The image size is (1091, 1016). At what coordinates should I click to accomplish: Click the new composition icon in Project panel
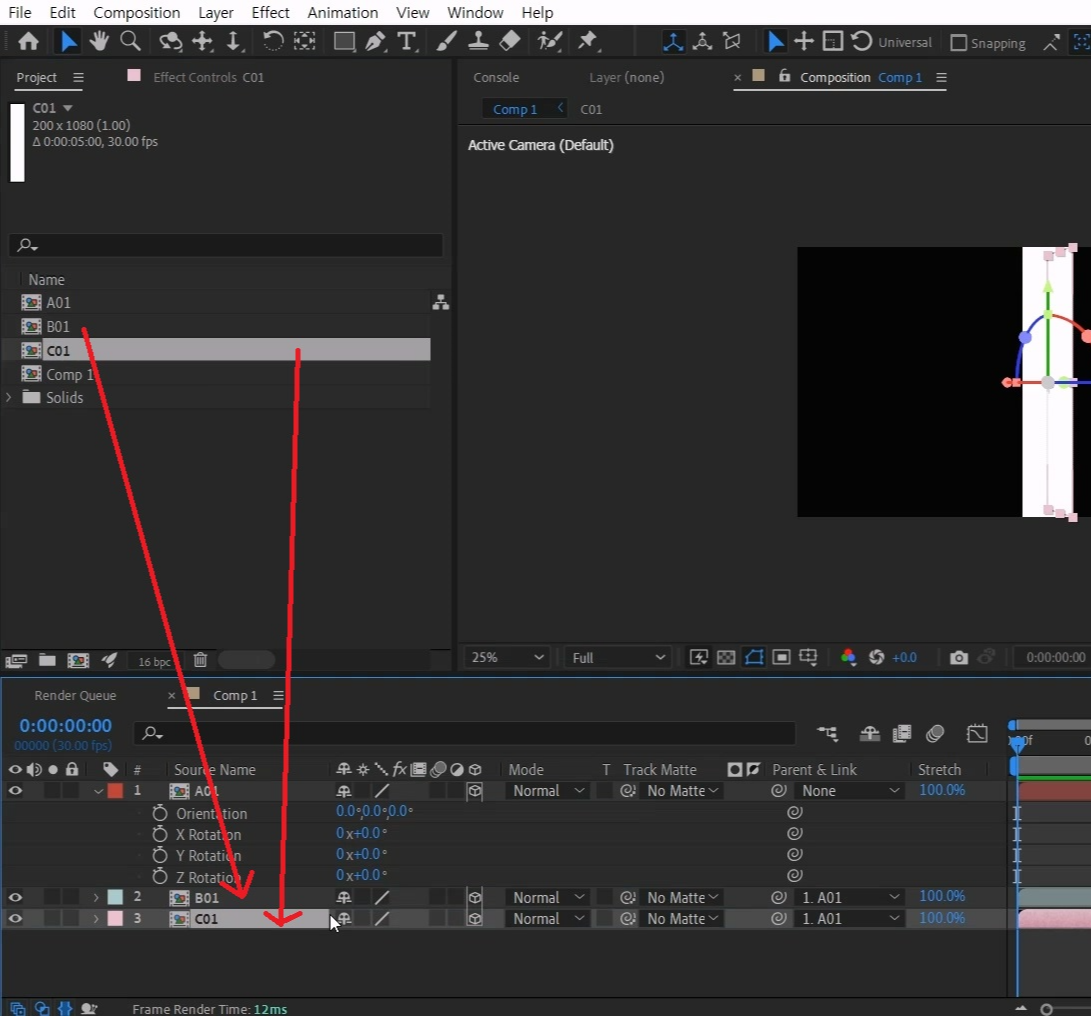pyautogui.click(x=78, y=660)
